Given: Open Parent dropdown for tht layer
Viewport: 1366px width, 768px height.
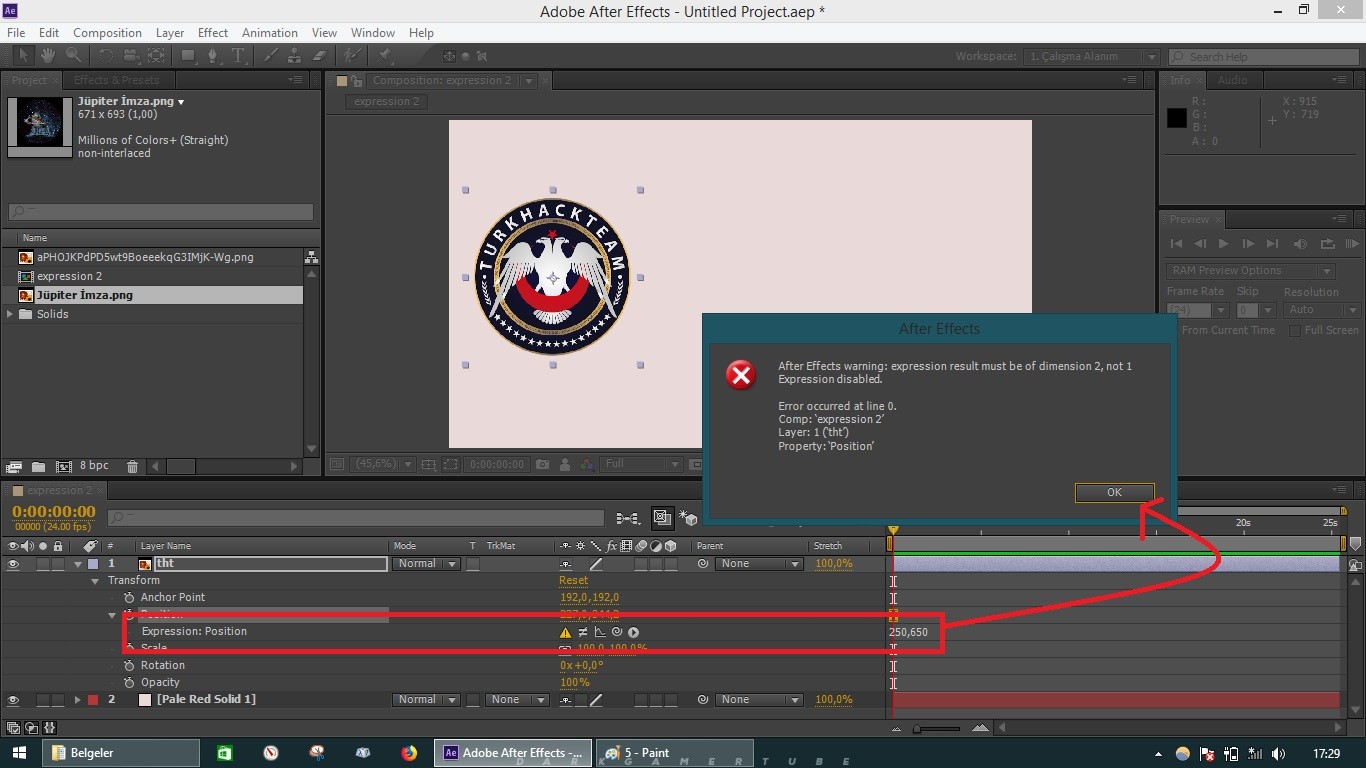Looking at the screenshot, I should click(x=759, y=564).
